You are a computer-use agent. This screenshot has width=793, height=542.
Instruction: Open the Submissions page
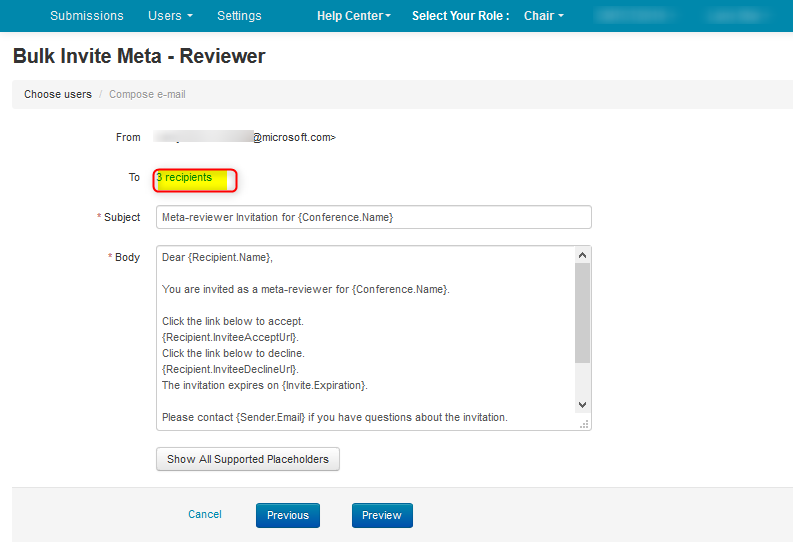[86, 16]
